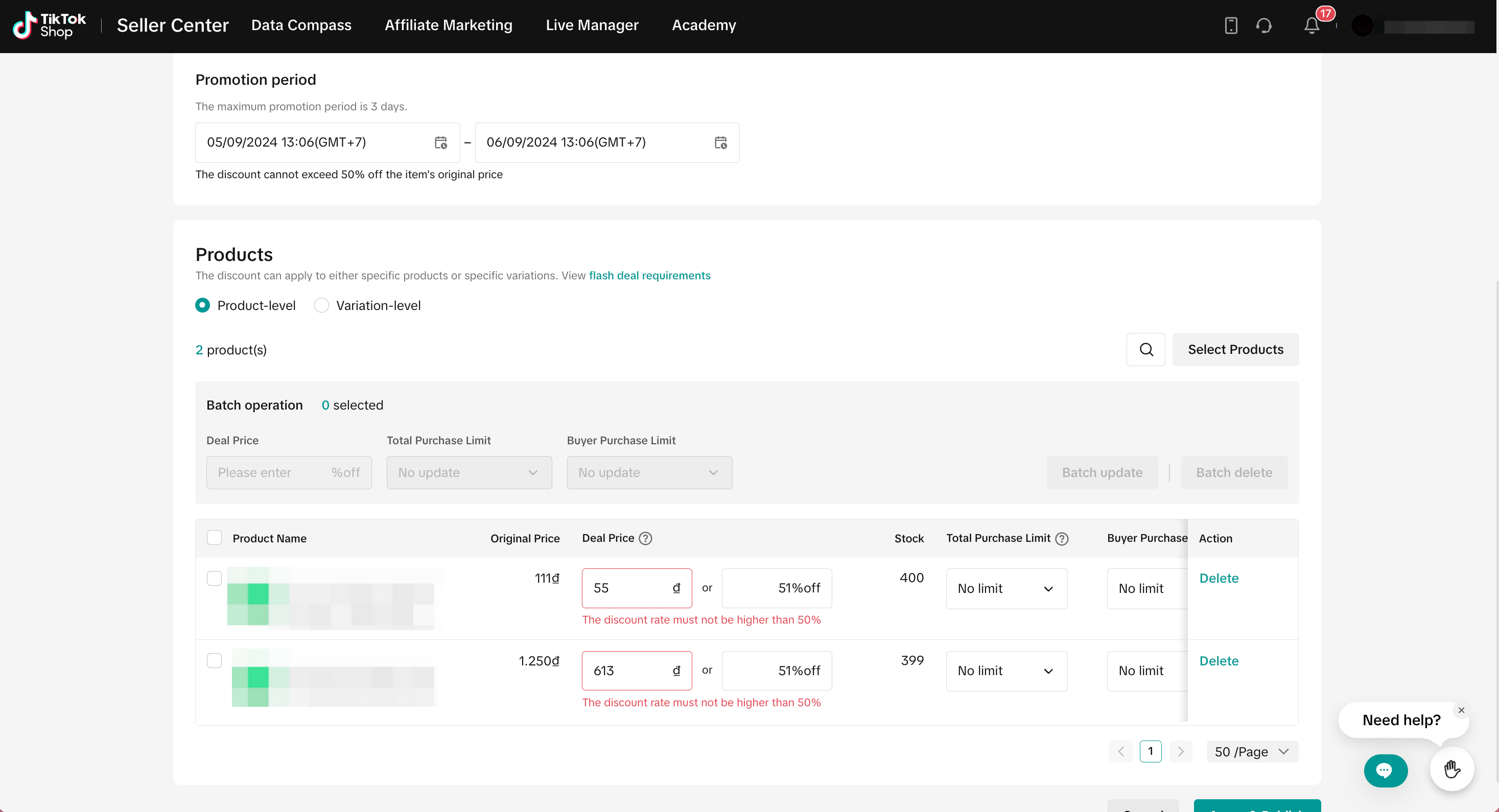The image size is (1499, 812).
Task: Select the Variation-level radio option
Action: 322,305
